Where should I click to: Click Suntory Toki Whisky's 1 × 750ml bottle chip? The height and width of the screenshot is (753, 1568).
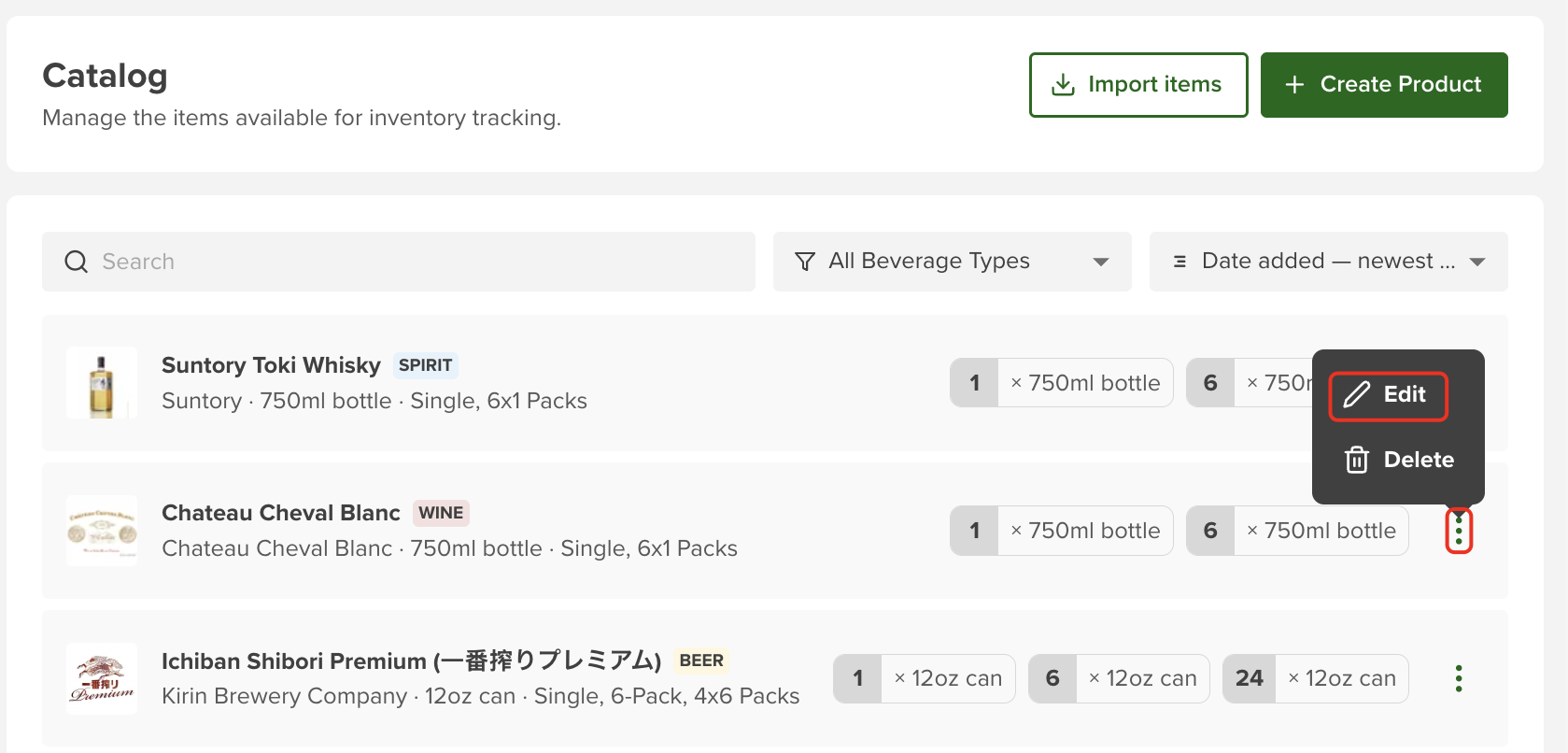click(1062, 383)
